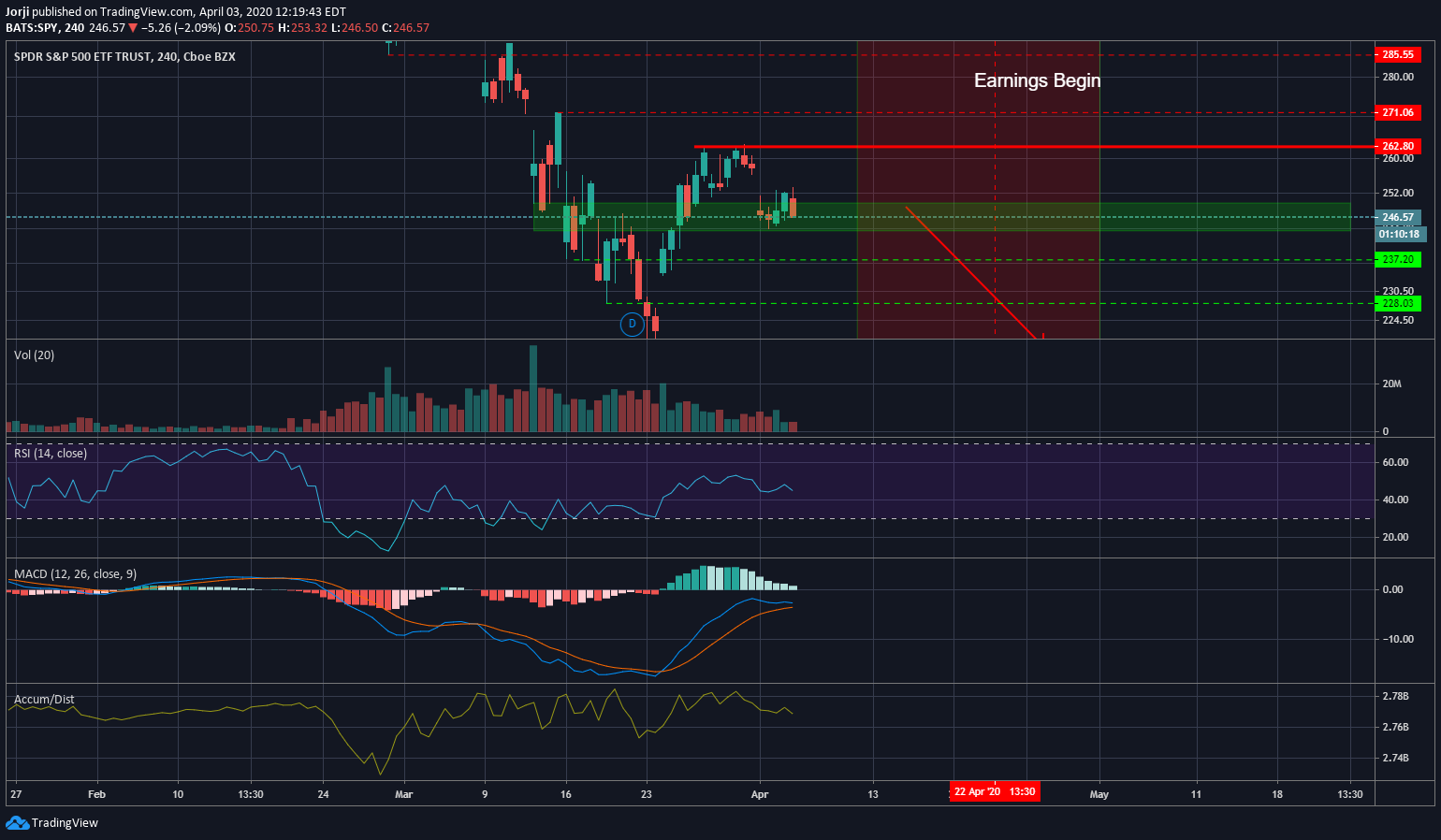Click the 'May' label on time axis
The width and height of the screenshot is (1441, 840).
click(1099, 794)
